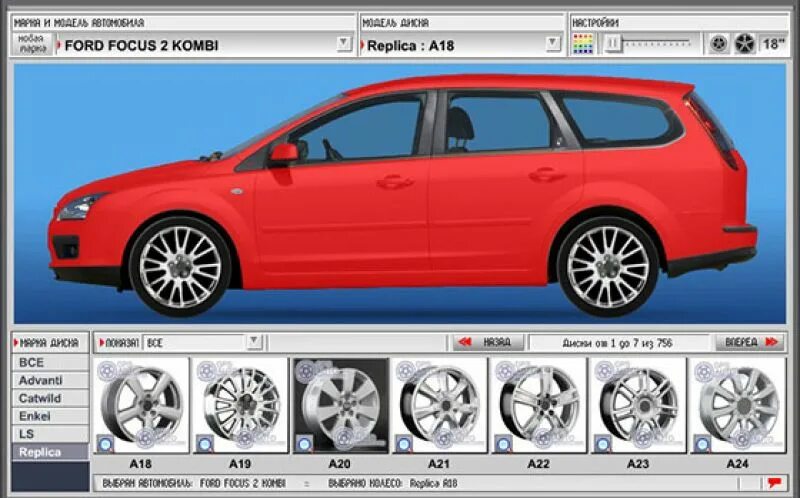This screenshot has height=498, width=800.
Task: Choose the A22 wheel thumbnail
Action: point(539,406)
